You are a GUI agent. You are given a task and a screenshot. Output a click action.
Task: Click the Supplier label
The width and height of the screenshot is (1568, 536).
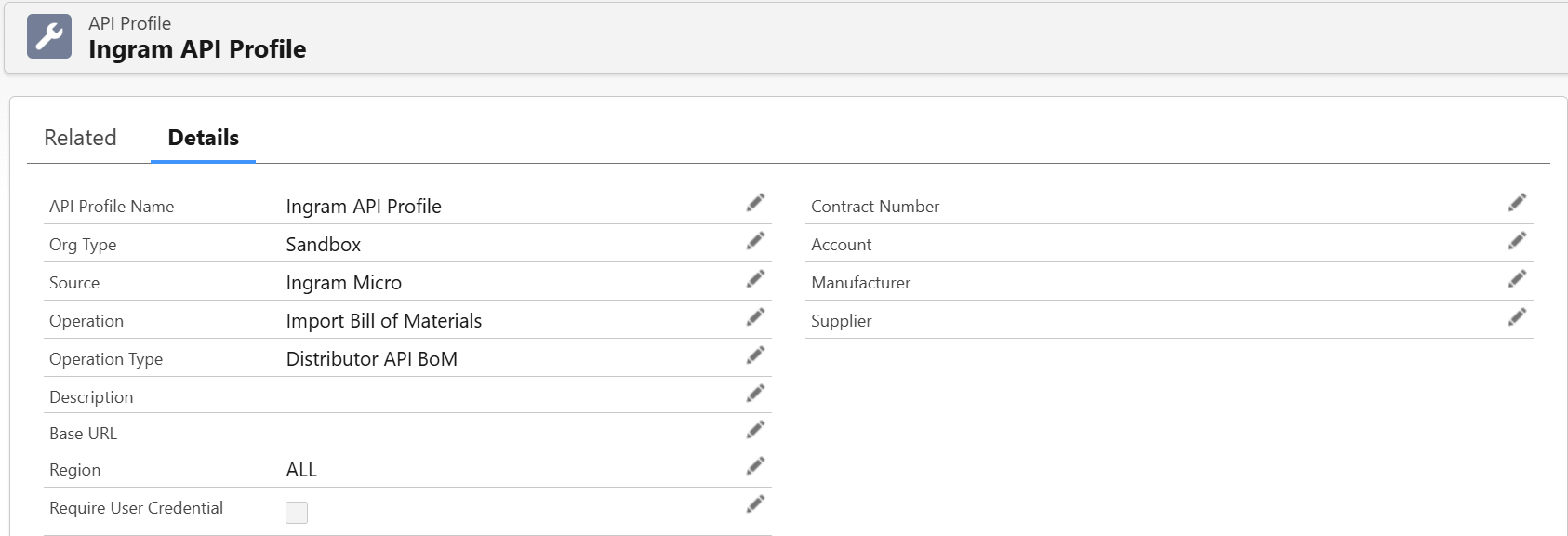(841, 321)
